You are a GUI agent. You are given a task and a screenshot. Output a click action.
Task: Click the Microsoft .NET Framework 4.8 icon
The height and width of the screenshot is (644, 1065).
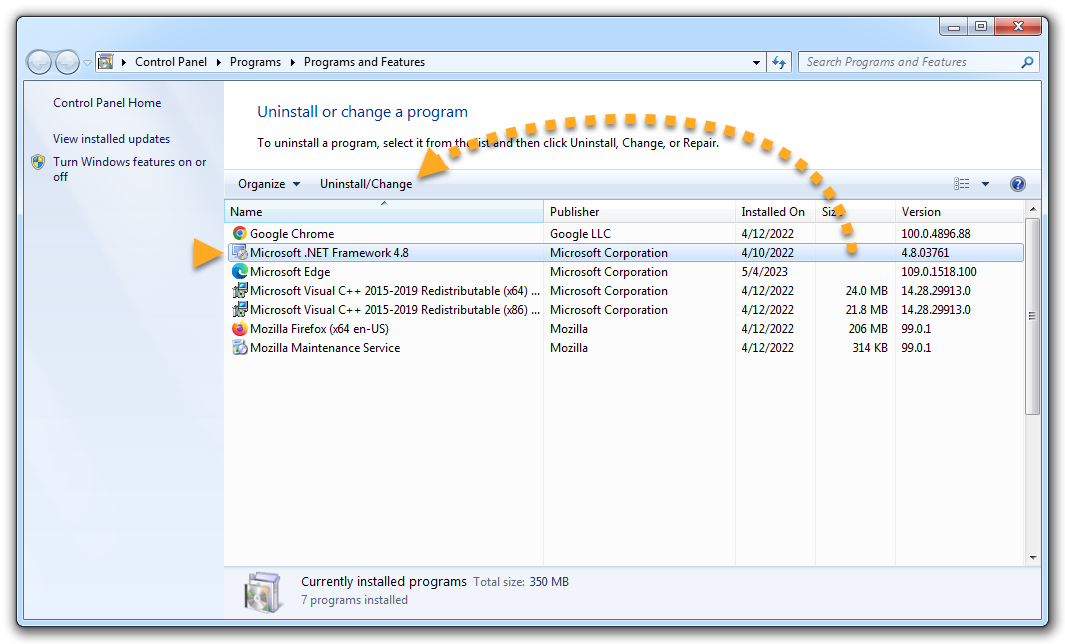click(x=239, y=253)
